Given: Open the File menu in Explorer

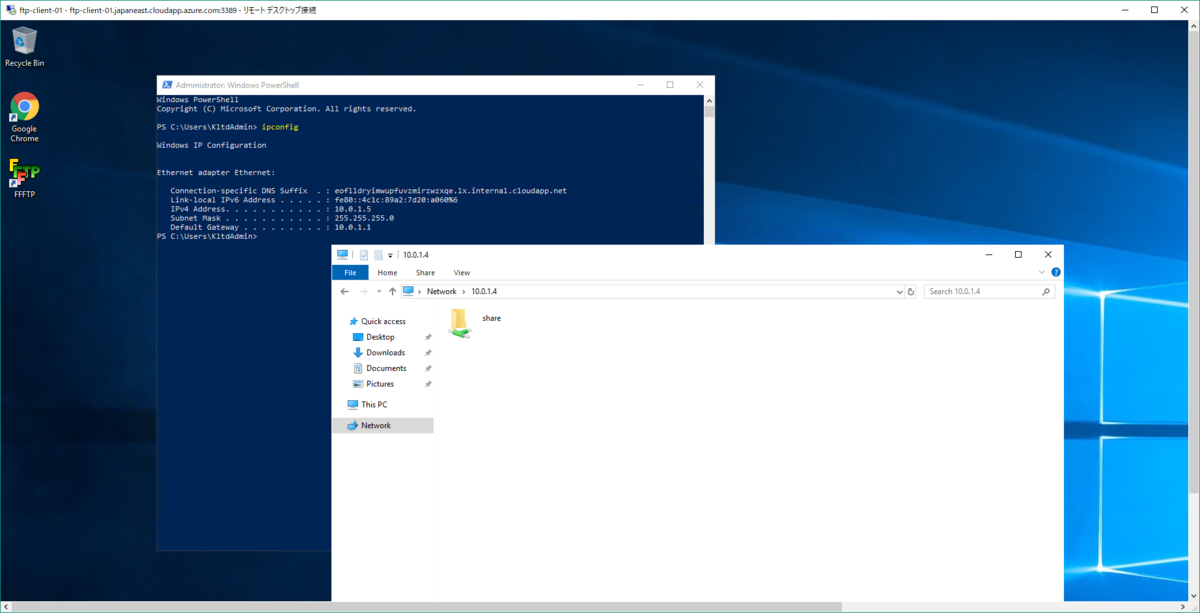Looking at the screenshot, I should click(350, 272).
